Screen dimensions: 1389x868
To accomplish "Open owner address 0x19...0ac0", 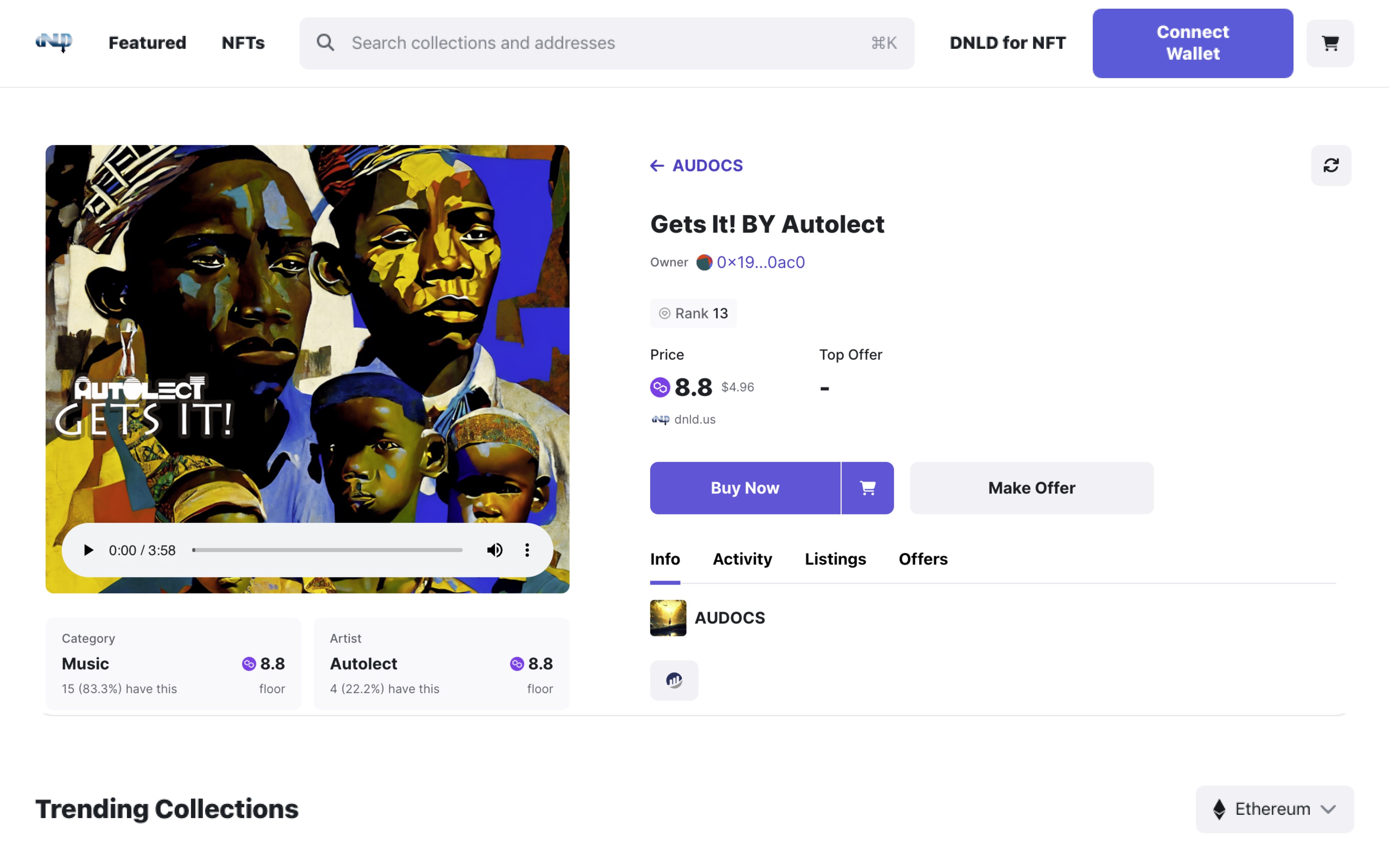I will pos(760,262).
